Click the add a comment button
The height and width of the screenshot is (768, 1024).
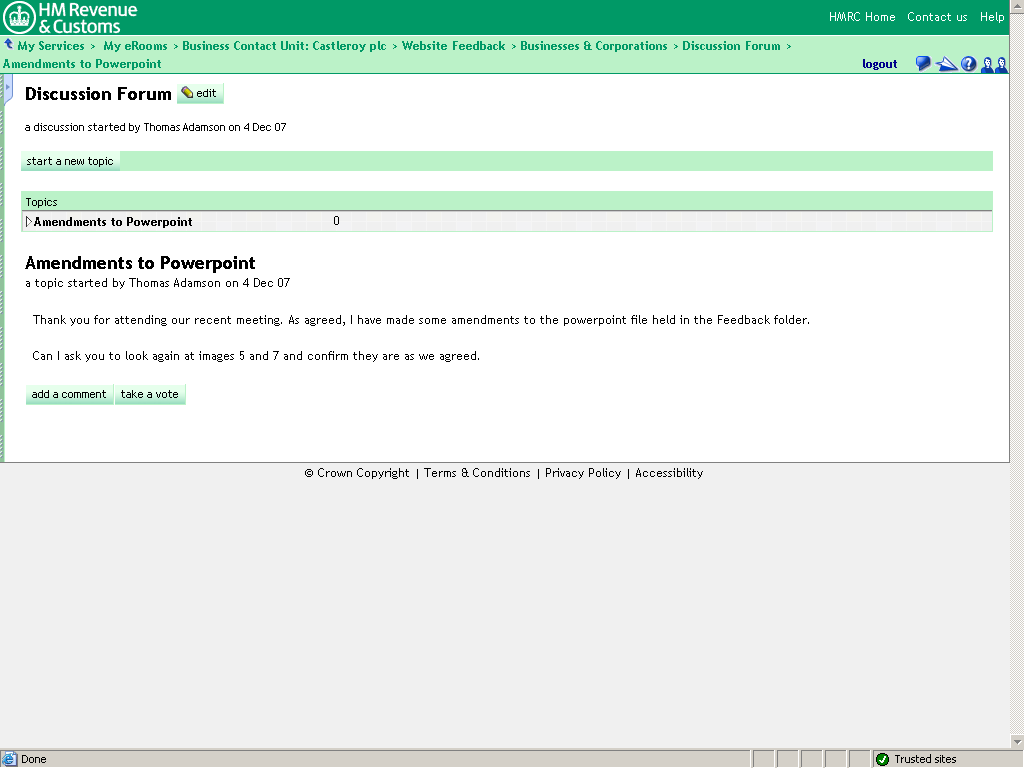[x=69, y=394]
